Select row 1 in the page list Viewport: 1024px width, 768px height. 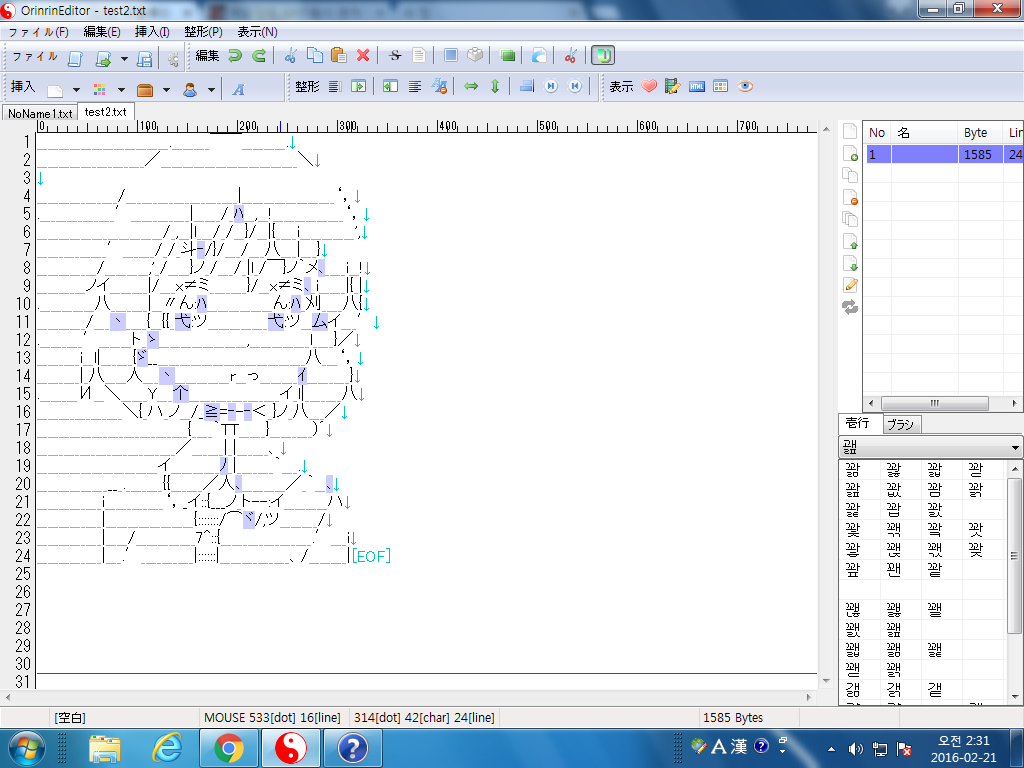[x=930, y=155]
